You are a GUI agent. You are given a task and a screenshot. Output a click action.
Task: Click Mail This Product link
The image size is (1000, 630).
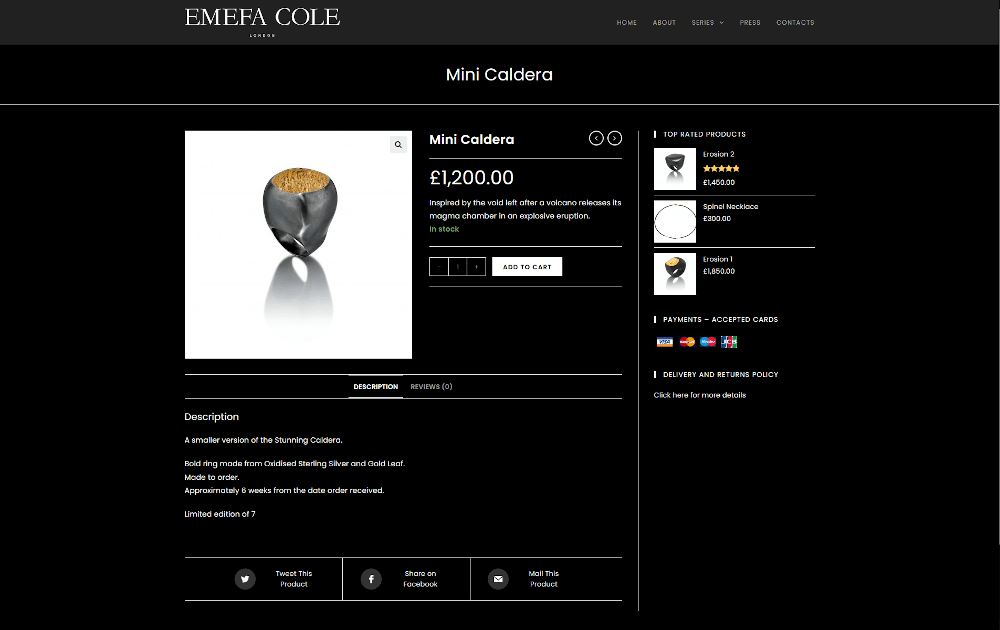[543, 579]
